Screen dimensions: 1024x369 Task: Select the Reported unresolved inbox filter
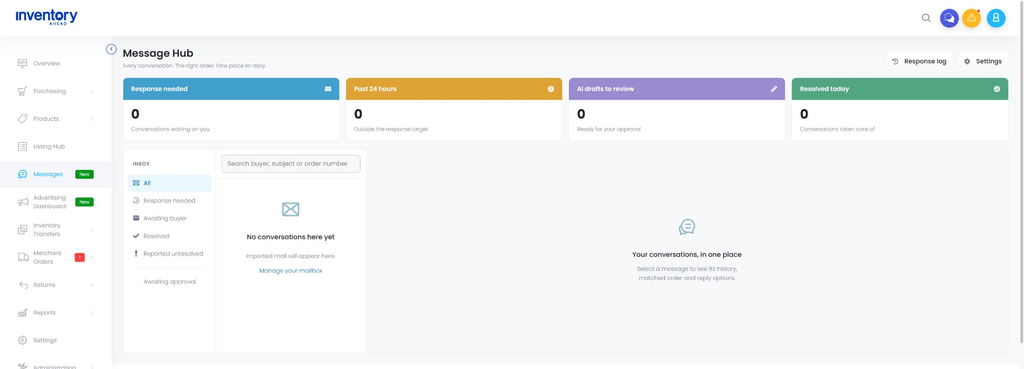(x=170, y=253)
